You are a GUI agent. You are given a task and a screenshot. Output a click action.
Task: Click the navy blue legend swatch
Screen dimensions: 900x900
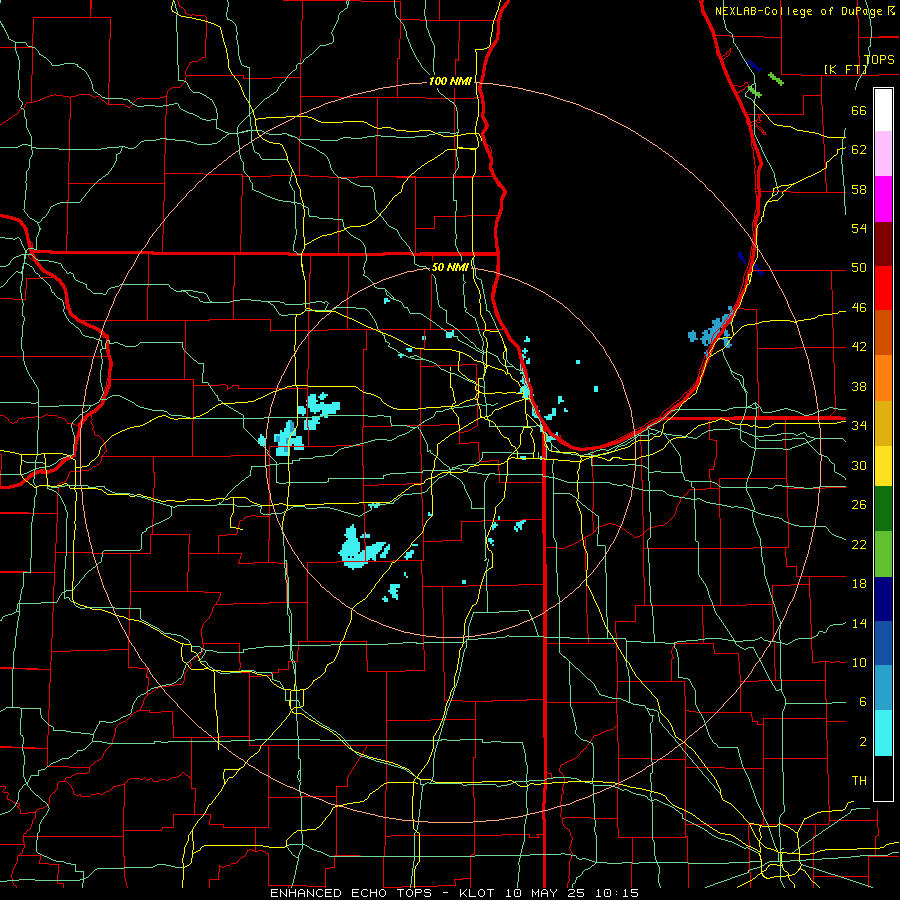[x=883, y=599]
